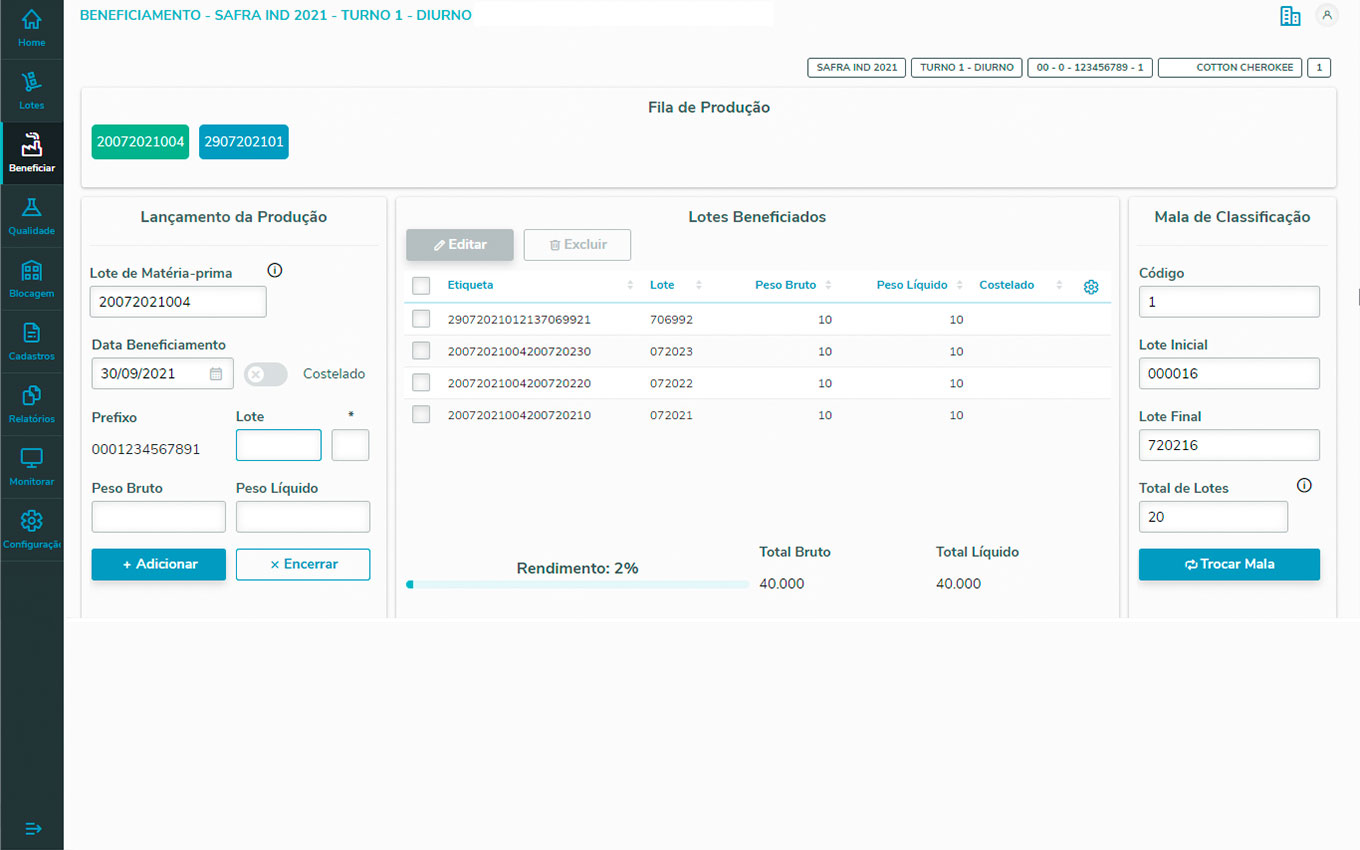Viewport: 1360px width, 850px height.
Task: Expand sidebar with bottom arrow icon
Action: pos(32,828)
